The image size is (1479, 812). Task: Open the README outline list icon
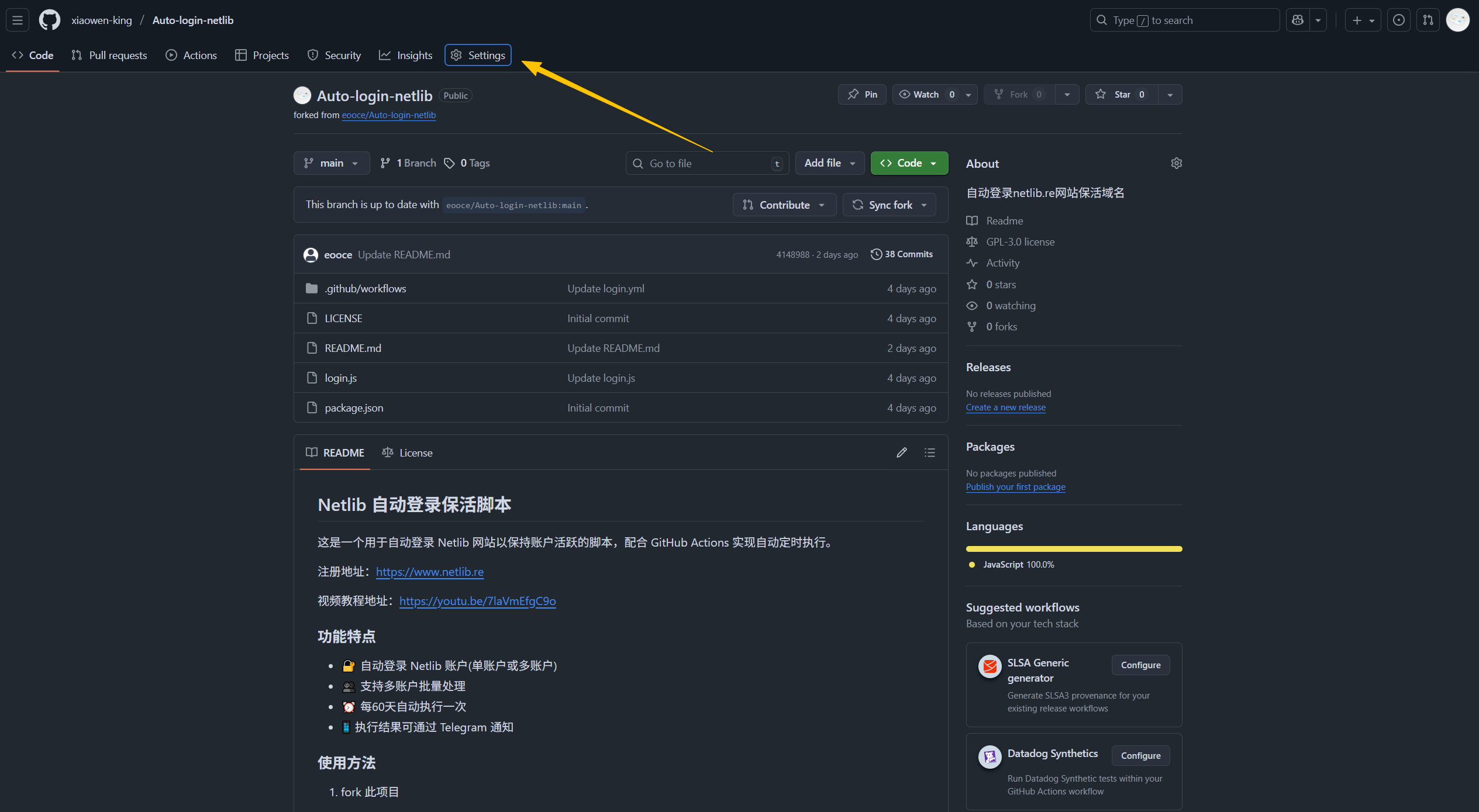929,452
